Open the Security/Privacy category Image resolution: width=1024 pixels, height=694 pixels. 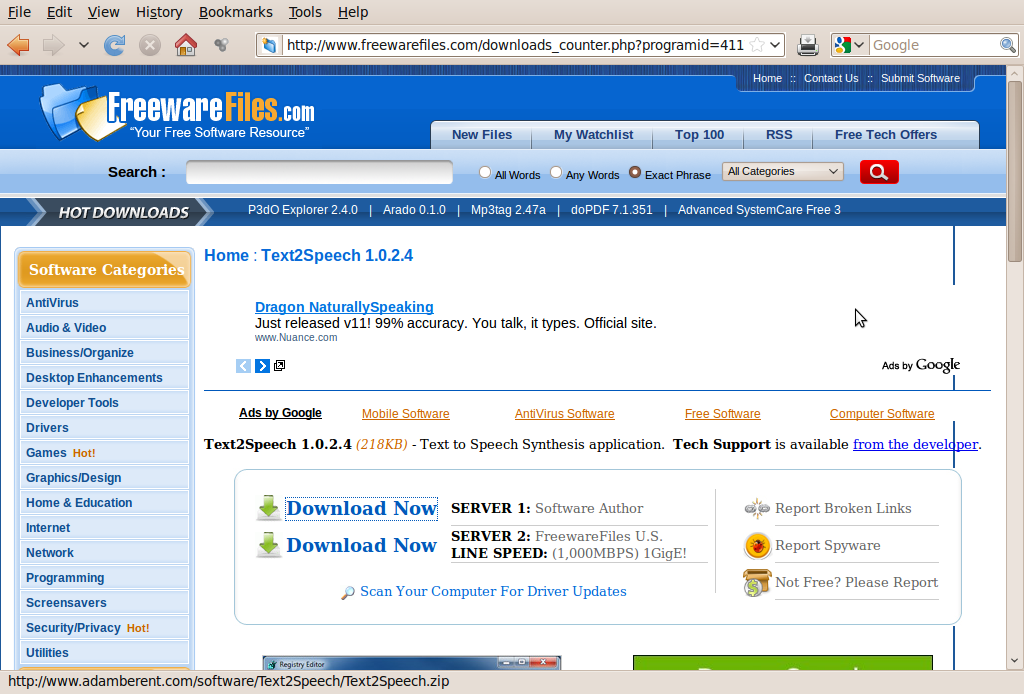coord(104,628)
